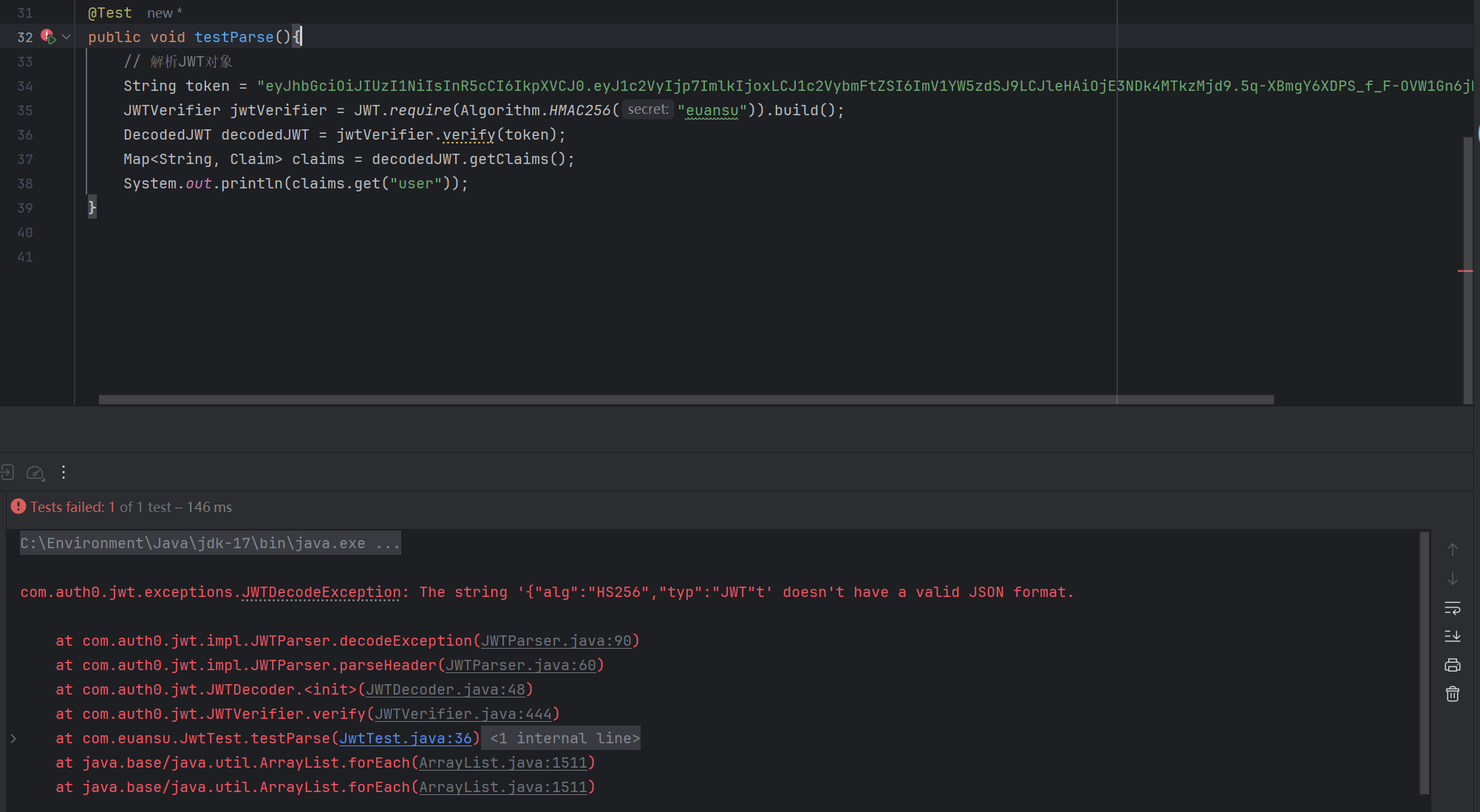Click the down stack trace arrow
This screenshot has width=1480, height=812.
[x=1452, y=579]
